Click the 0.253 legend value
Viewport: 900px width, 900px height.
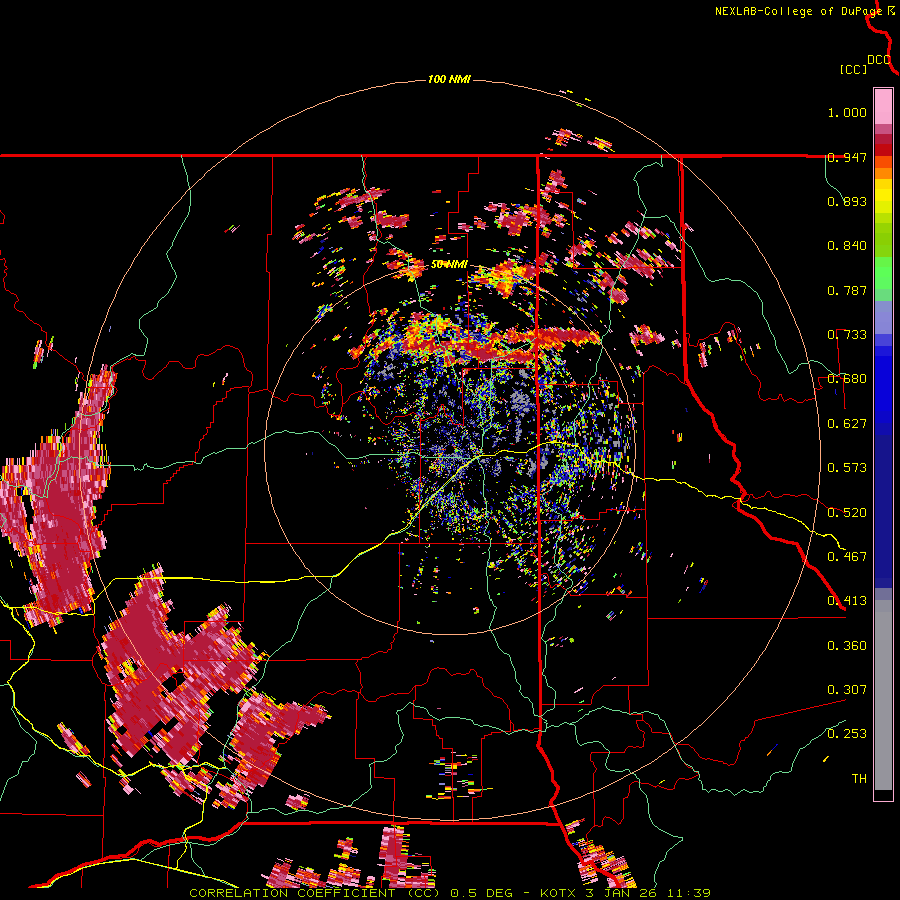(x=847, y=734)
